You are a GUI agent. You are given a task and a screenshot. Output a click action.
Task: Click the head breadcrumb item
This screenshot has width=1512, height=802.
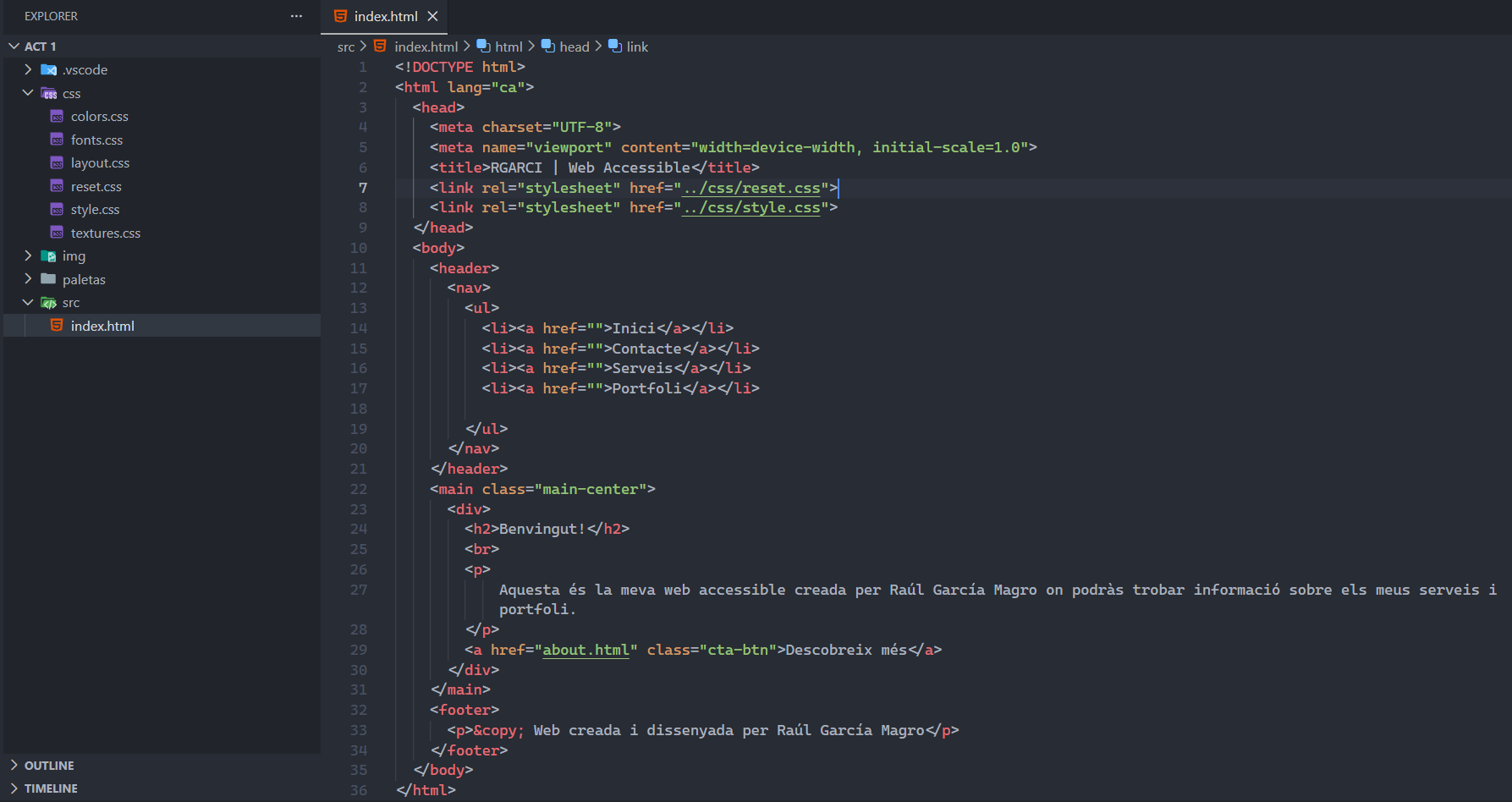[574, 47]
